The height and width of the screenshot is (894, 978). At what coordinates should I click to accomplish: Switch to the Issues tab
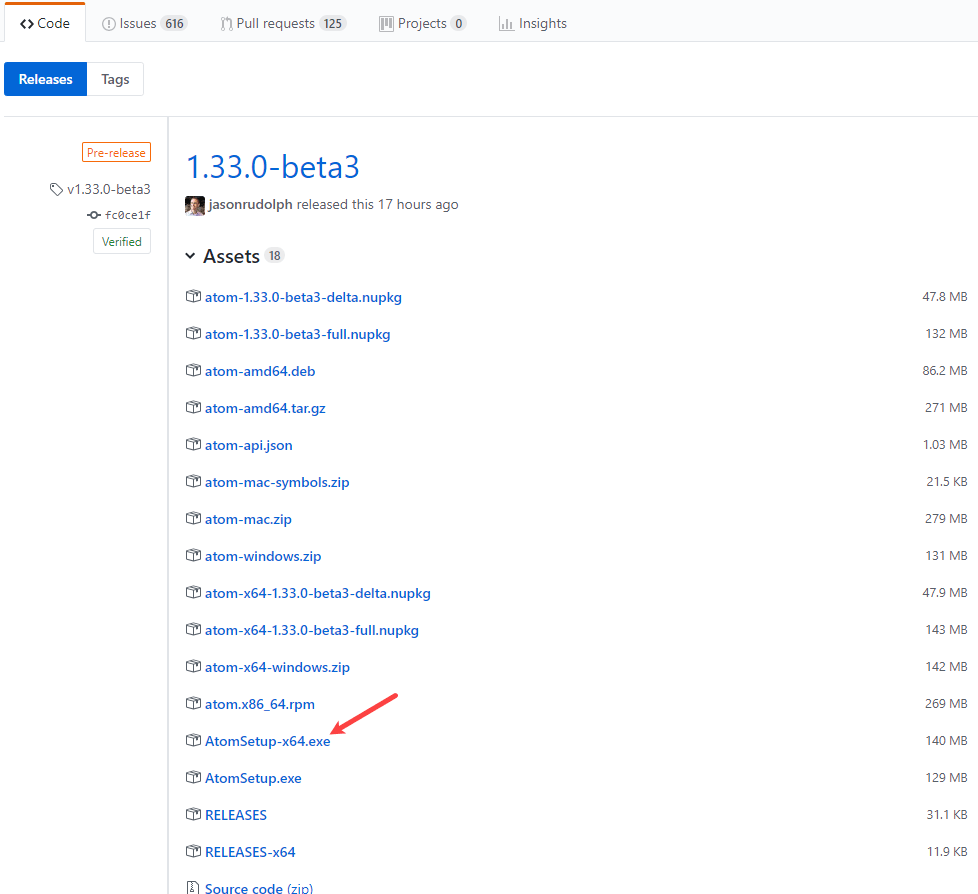coord(145,23)
